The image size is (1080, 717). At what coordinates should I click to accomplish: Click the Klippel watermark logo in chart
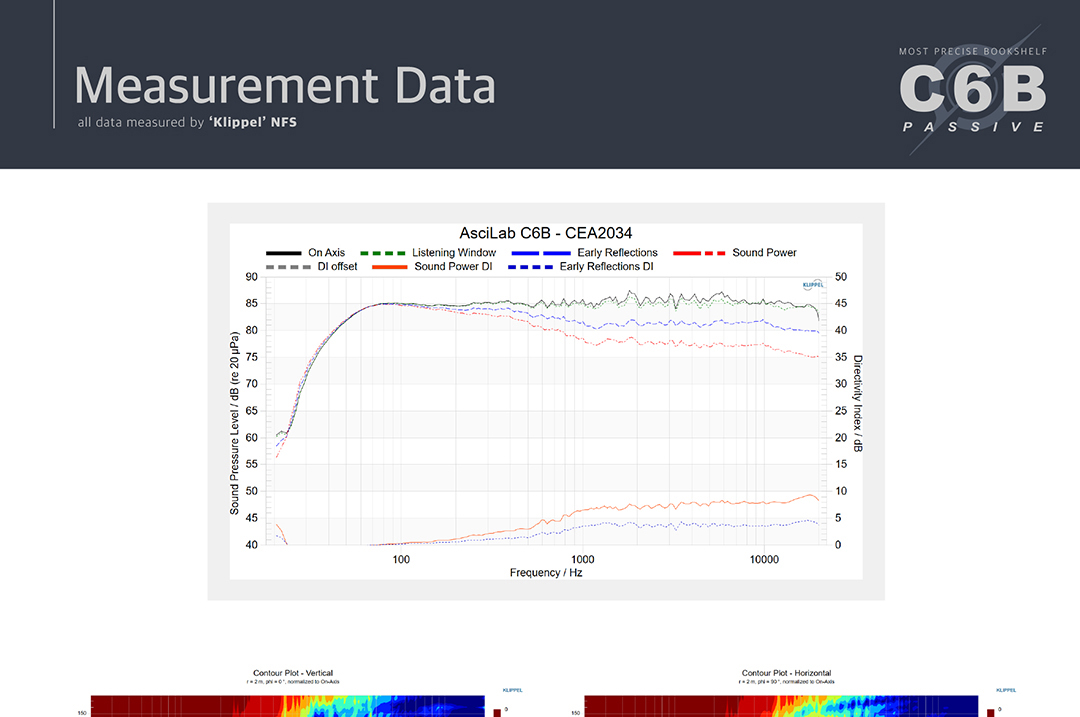coord(813,284)
